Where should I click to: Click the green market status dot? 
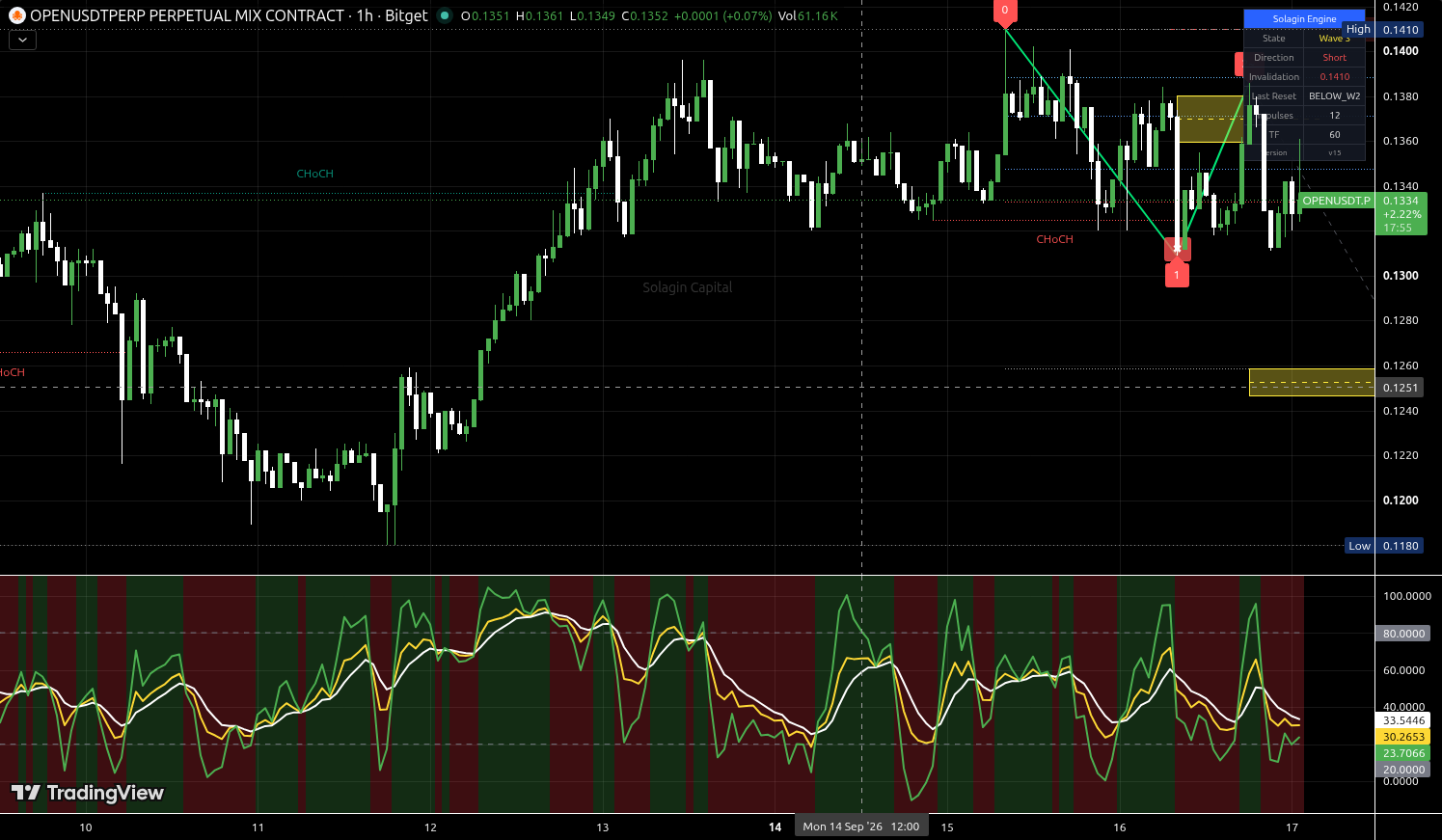pos(444,15)
